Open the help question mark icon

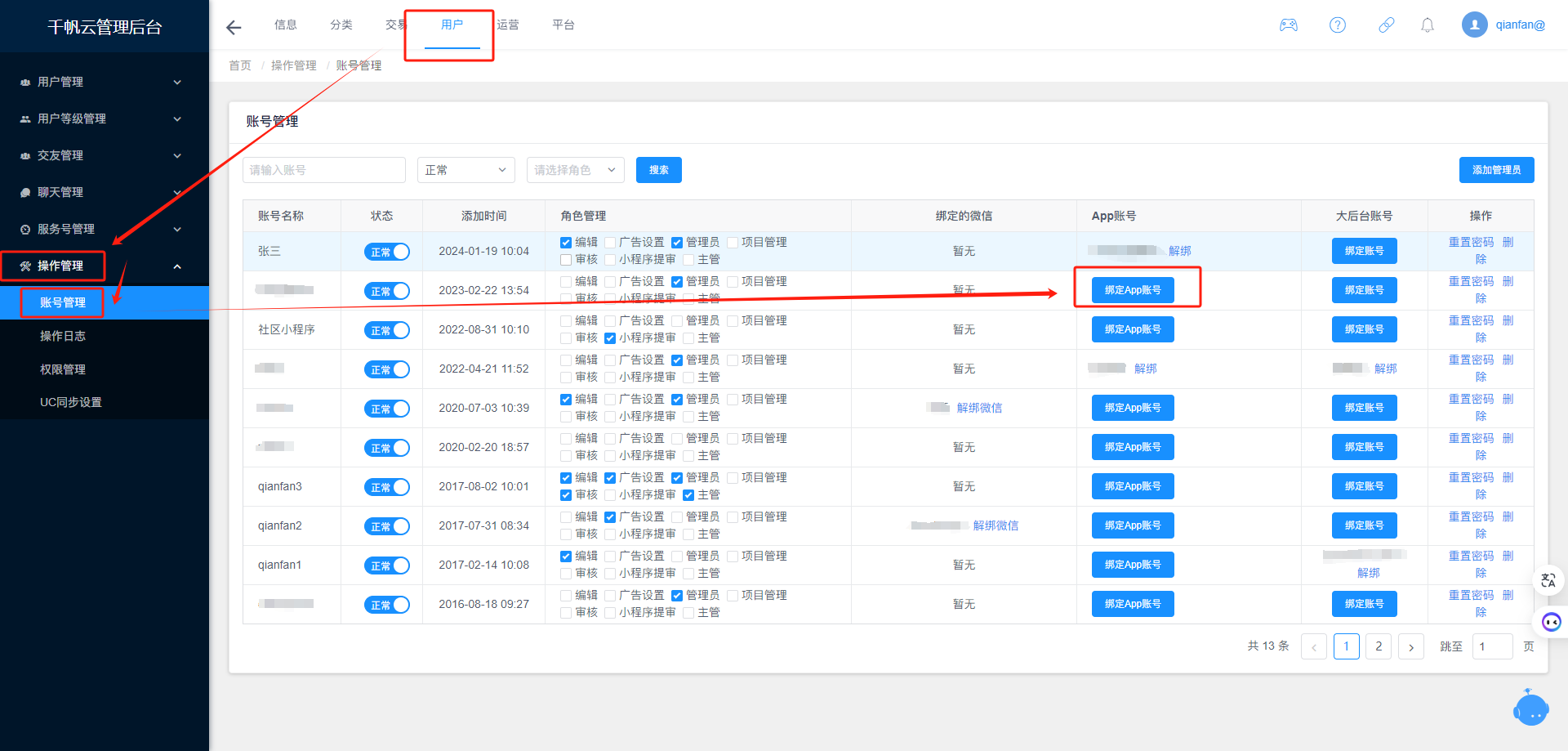[1338, 25]
